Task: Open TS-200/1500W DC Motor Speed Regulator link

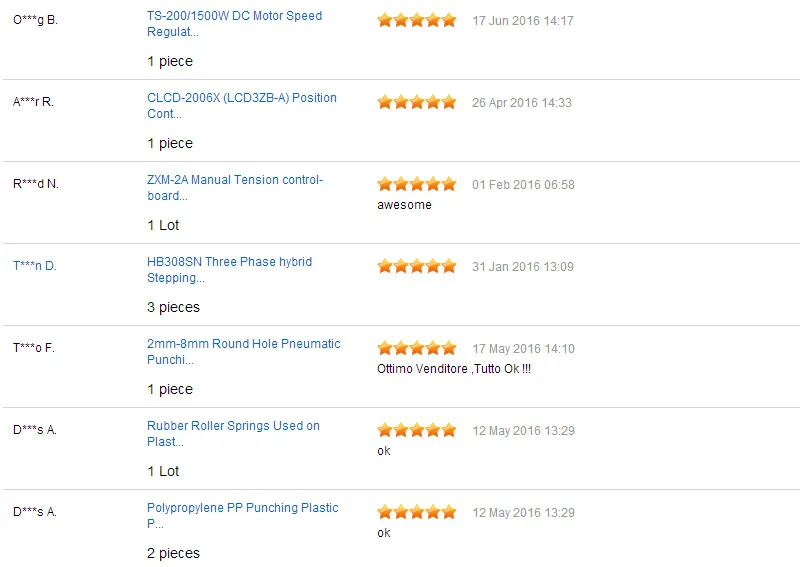Action: 234,23
